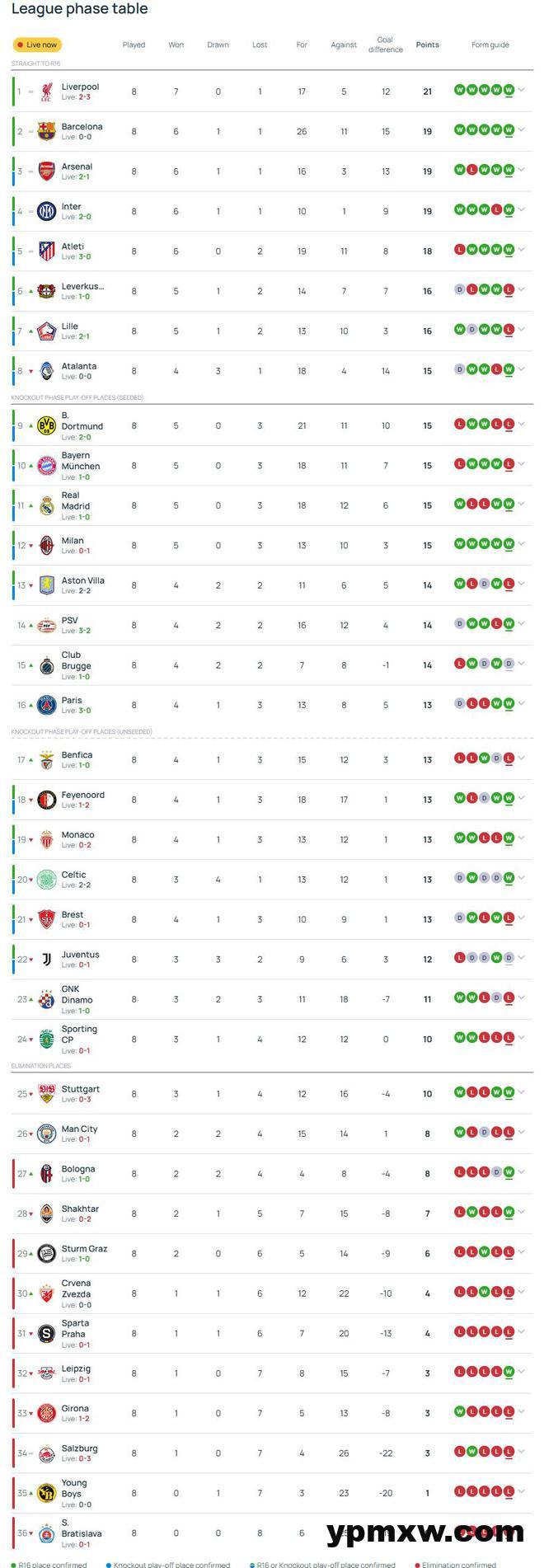Click the Celtic club crest
Image resolution: width=544 pixels, height=1568 pixels.
(47, 880)
